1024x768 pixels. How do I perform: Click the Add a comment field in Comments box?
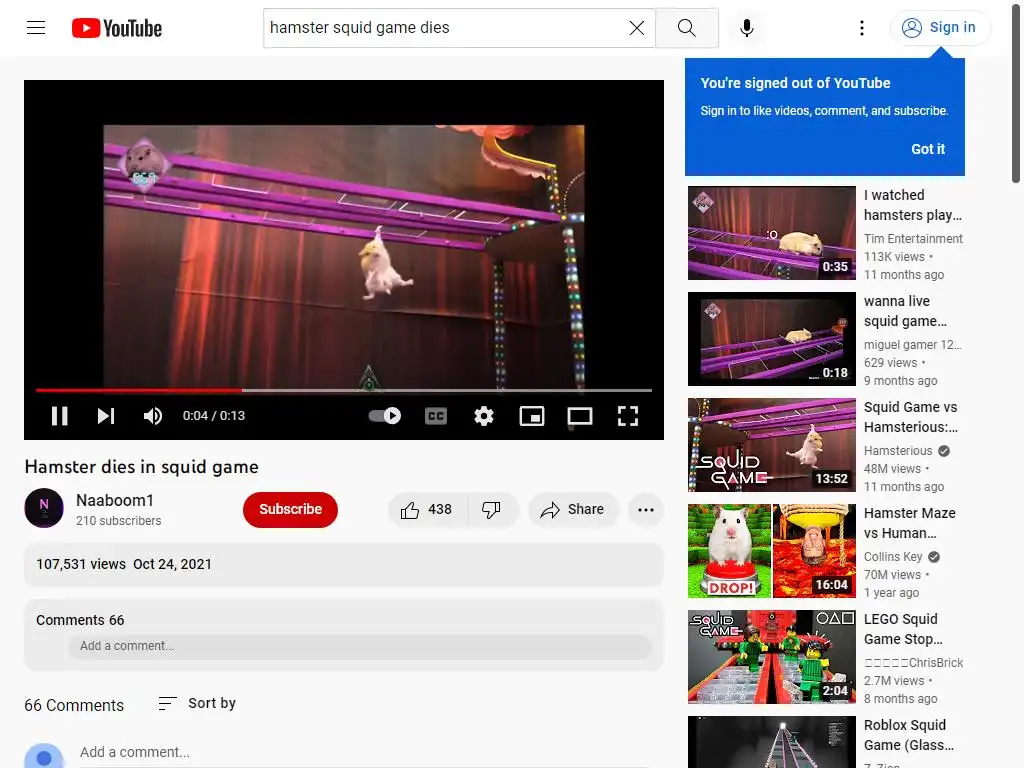pyautogui.click(x=360, y=646)
